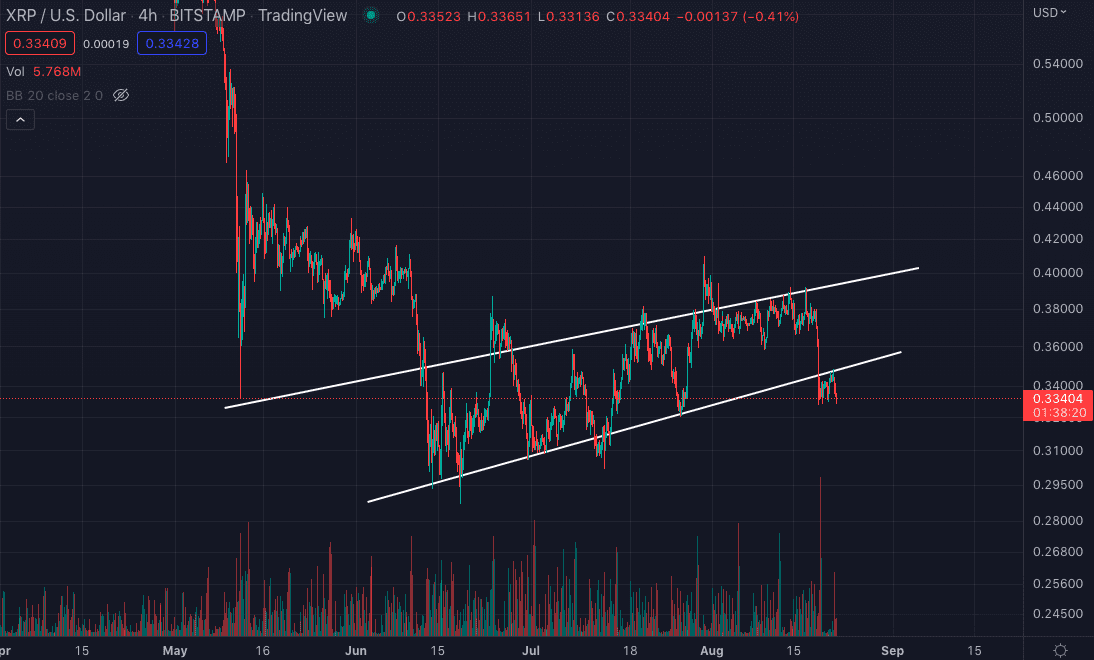Click the 0.29500 price axis label

[1058, 485]
